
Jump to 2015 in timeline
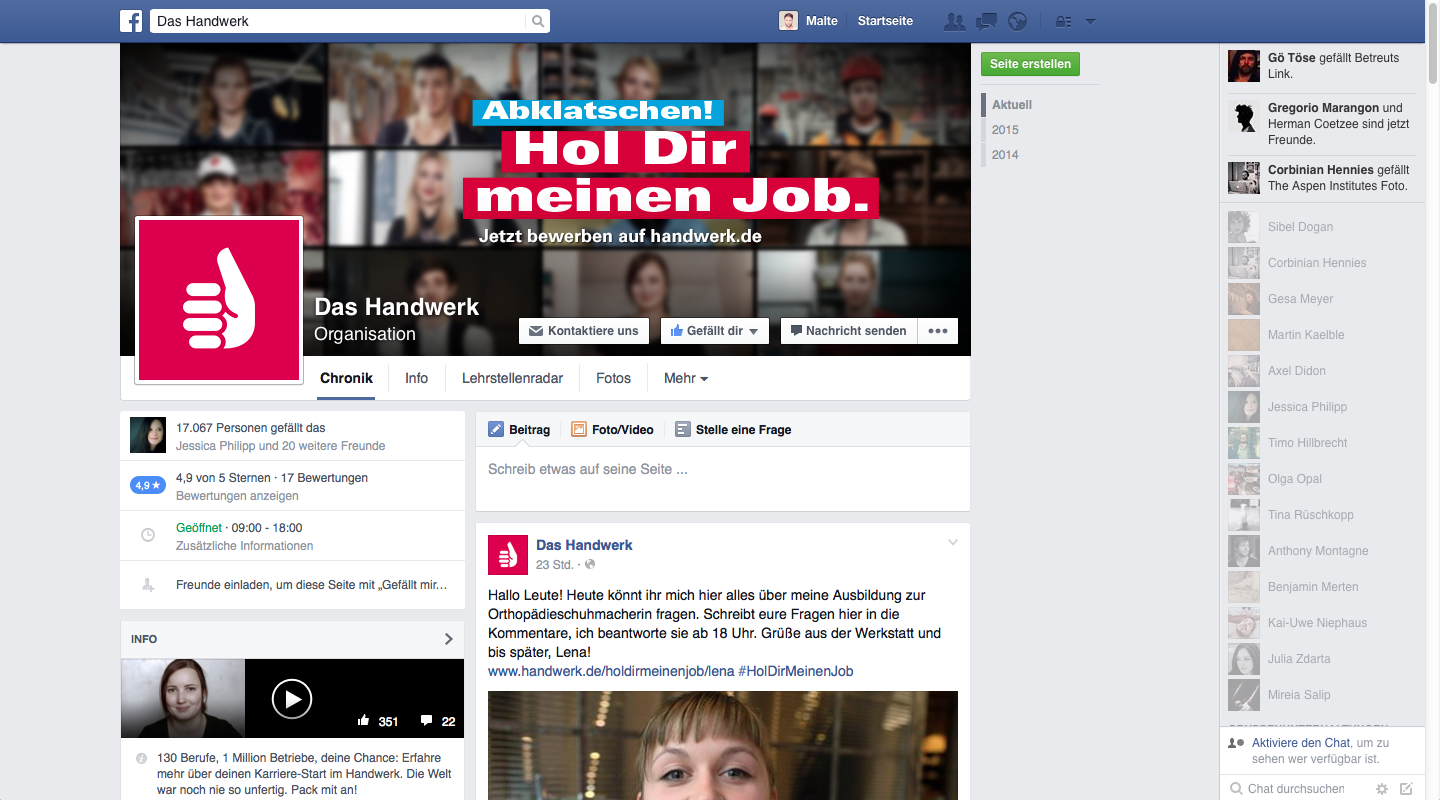pyautogui.click(x=1005, y=130)
